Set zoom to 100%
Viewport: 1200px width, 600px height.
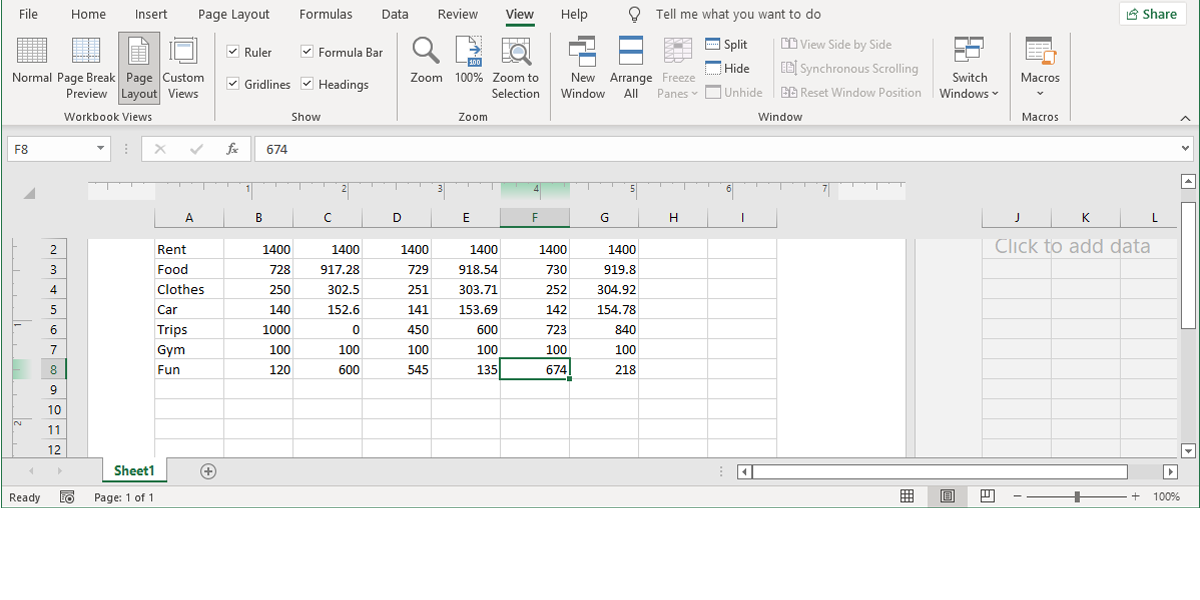point(468,60)
